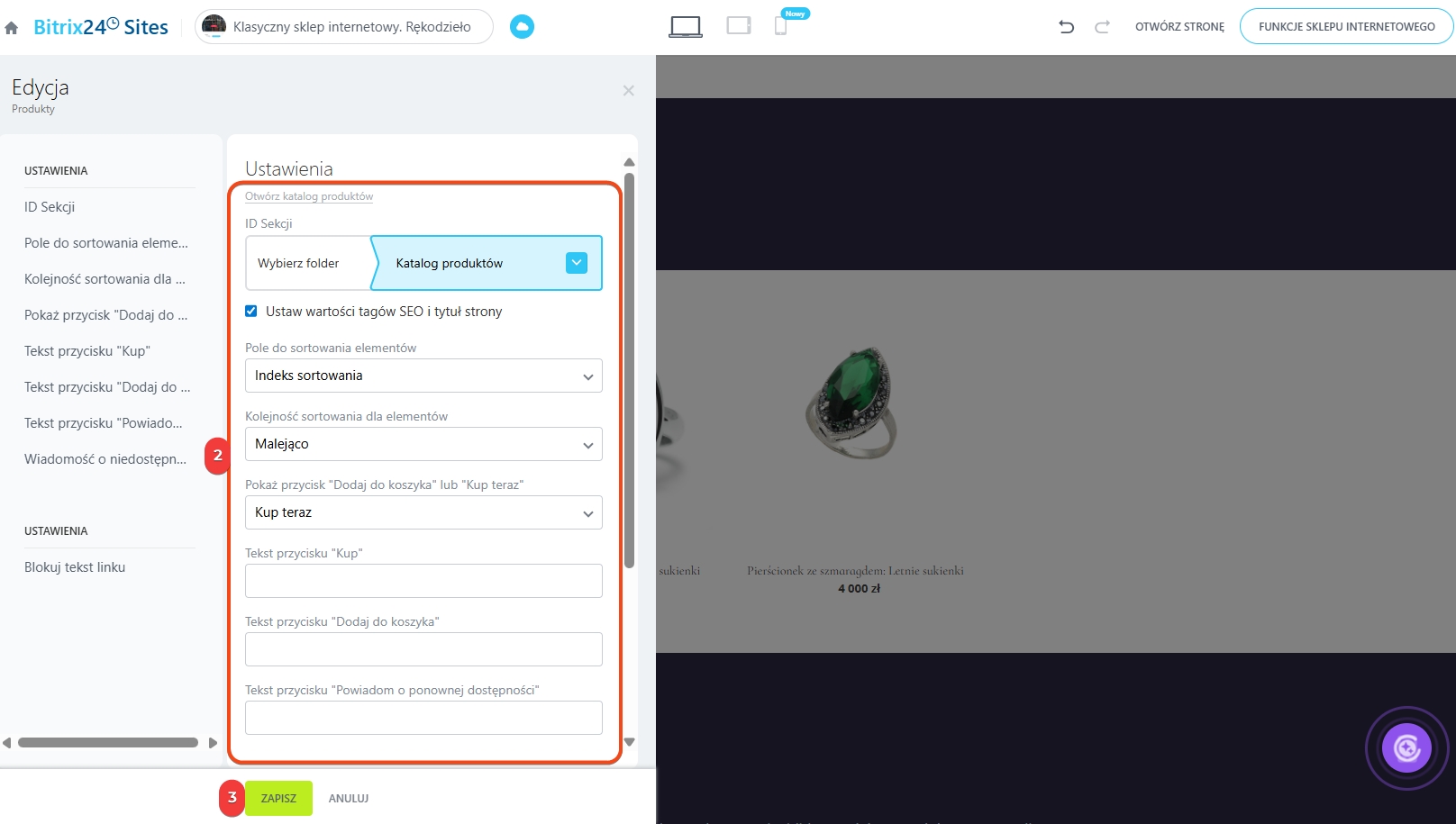Redo the last change
Screen dimensions: 1456x824
(1102, 27)
